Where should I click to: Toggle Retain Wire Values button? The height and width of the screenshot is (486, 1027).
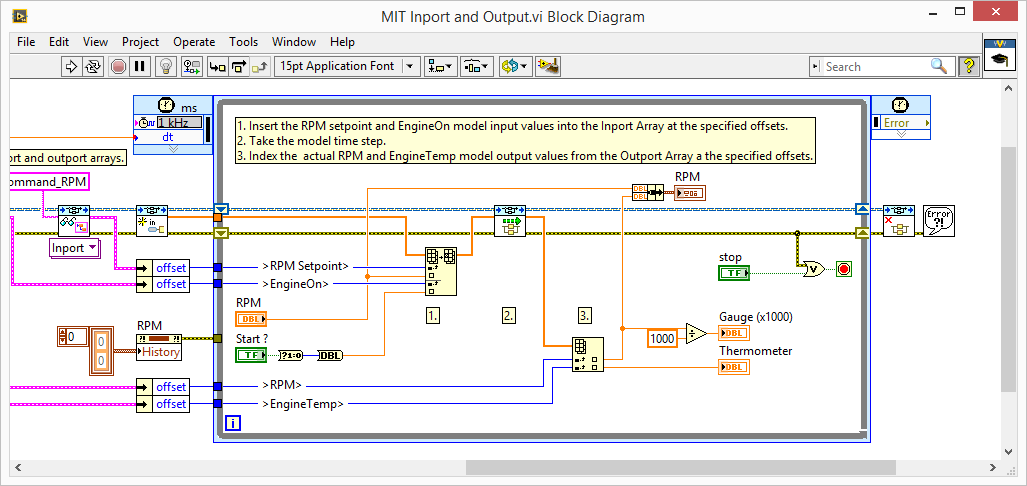pyautogui.click(x=192, y=66)
